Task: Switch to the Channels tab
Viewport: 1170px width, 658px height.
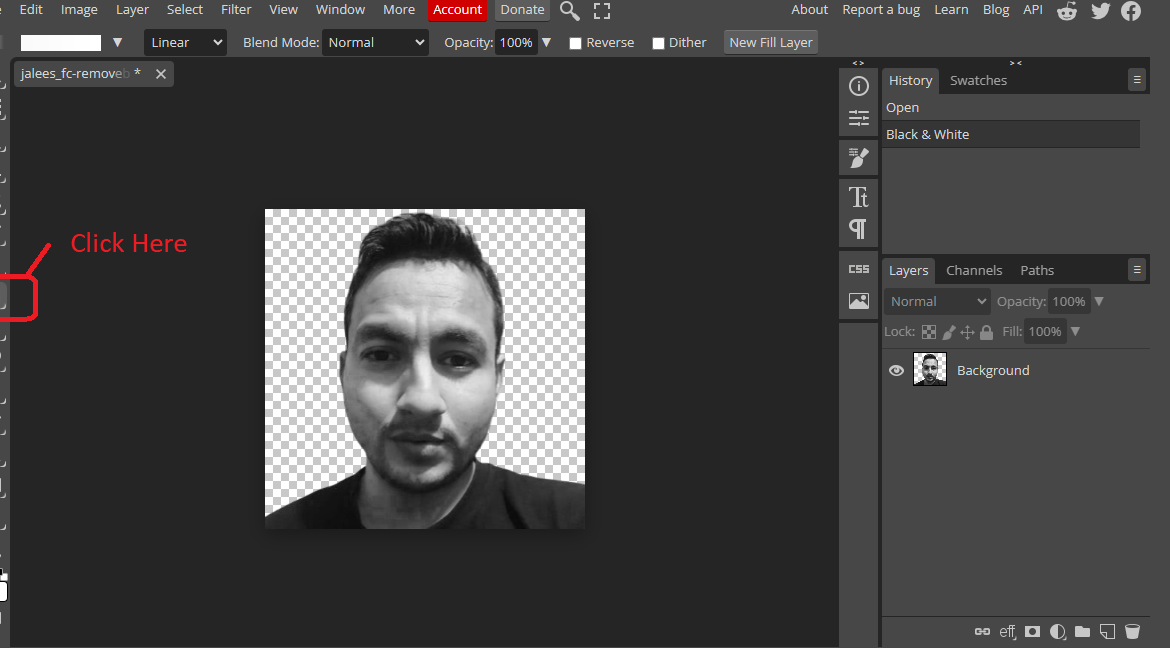Action: tap(974, 270)
